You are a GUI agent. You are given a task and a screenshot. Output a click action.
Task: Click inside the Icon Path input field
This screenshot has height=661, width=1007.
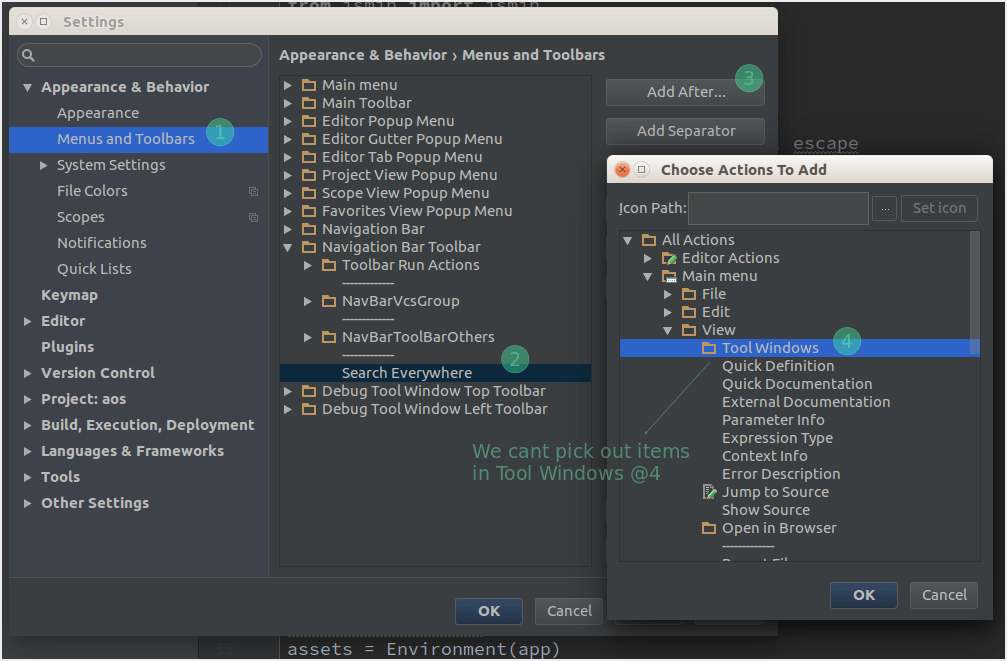778,208
